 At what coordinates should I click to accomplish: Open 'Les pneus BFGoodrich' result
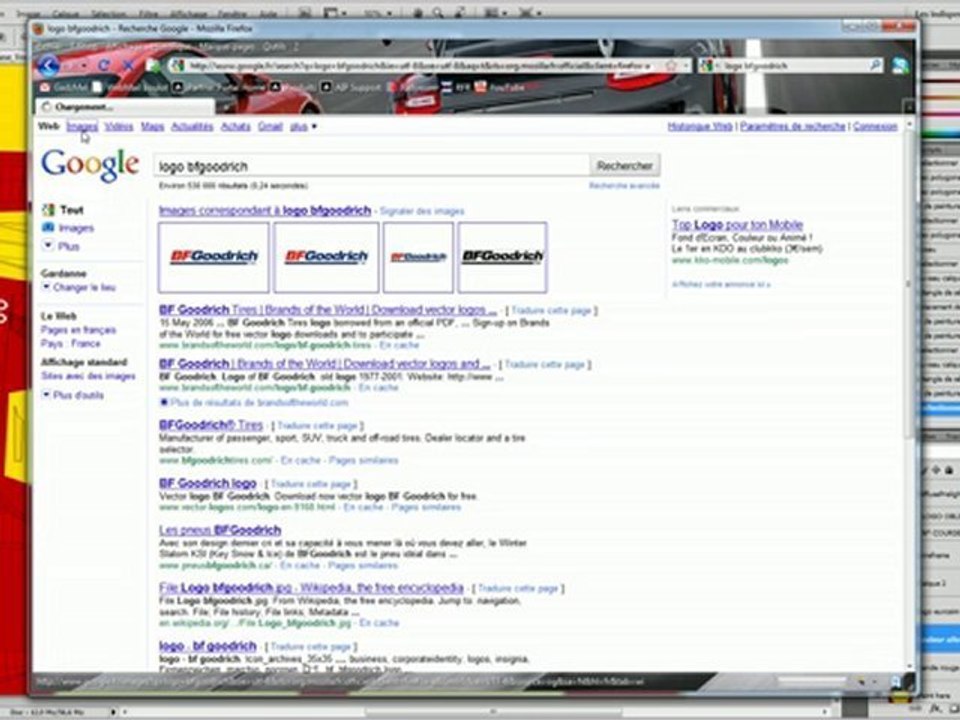[220, 530]
